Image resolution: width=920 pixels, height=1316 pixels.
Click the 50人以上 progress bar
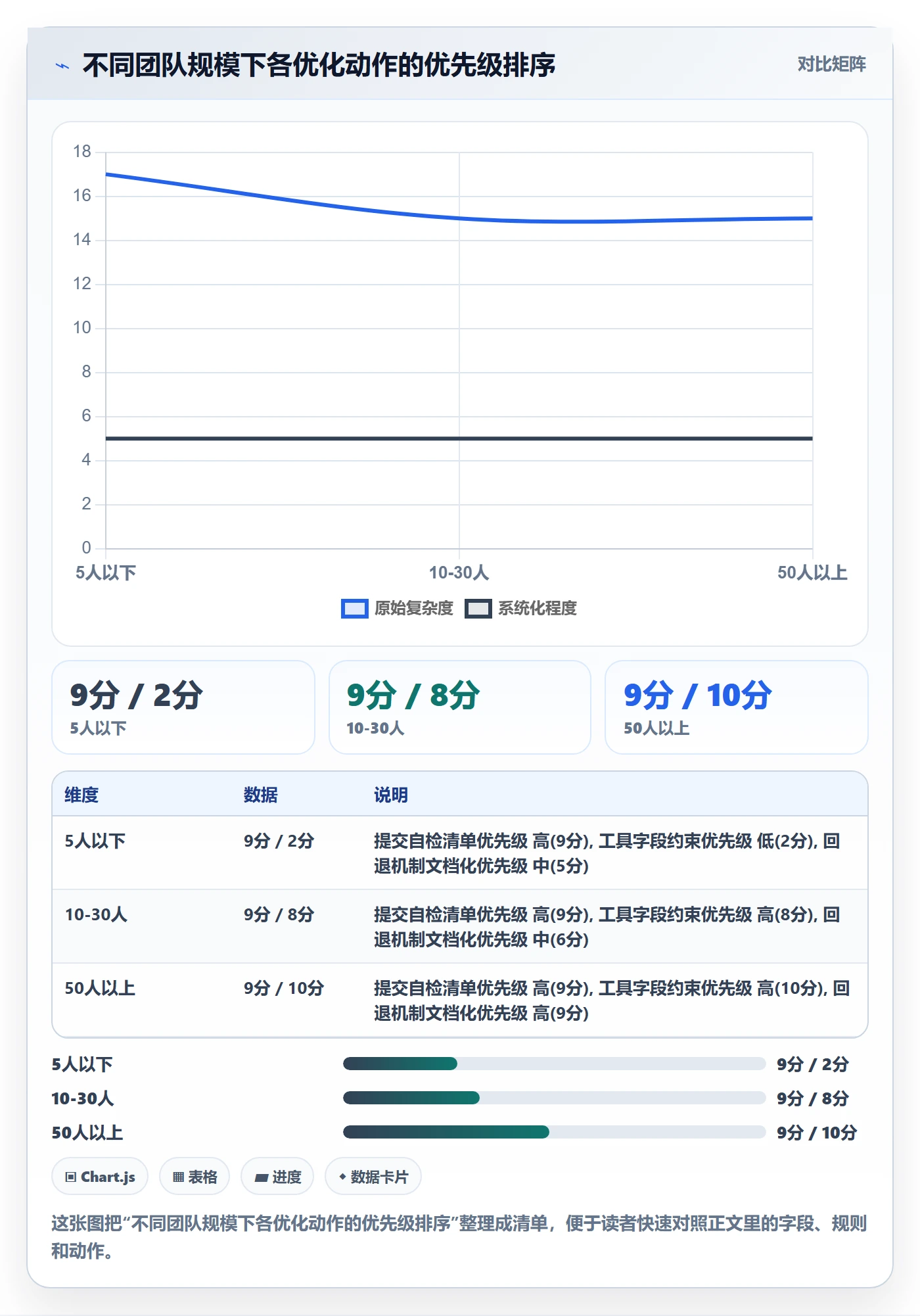pyautogui.click(x=554, y=1132)
